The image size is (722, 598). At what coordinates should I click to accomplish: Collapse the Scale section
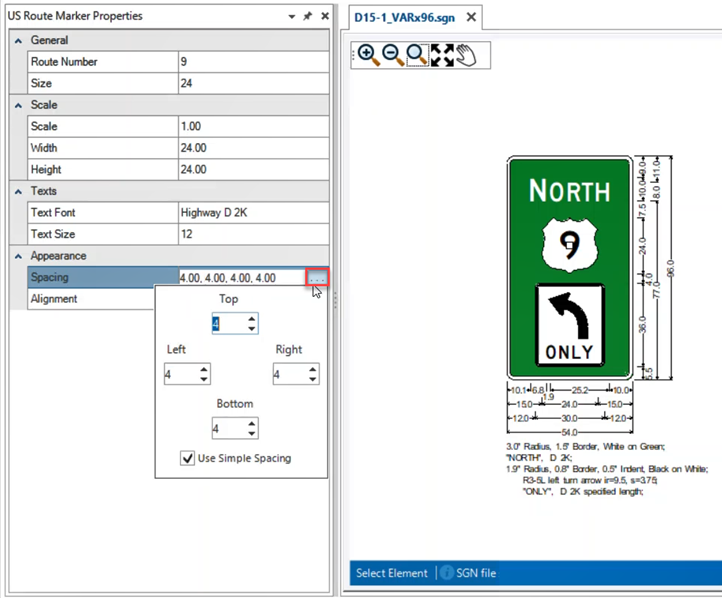tap(17, 105)
